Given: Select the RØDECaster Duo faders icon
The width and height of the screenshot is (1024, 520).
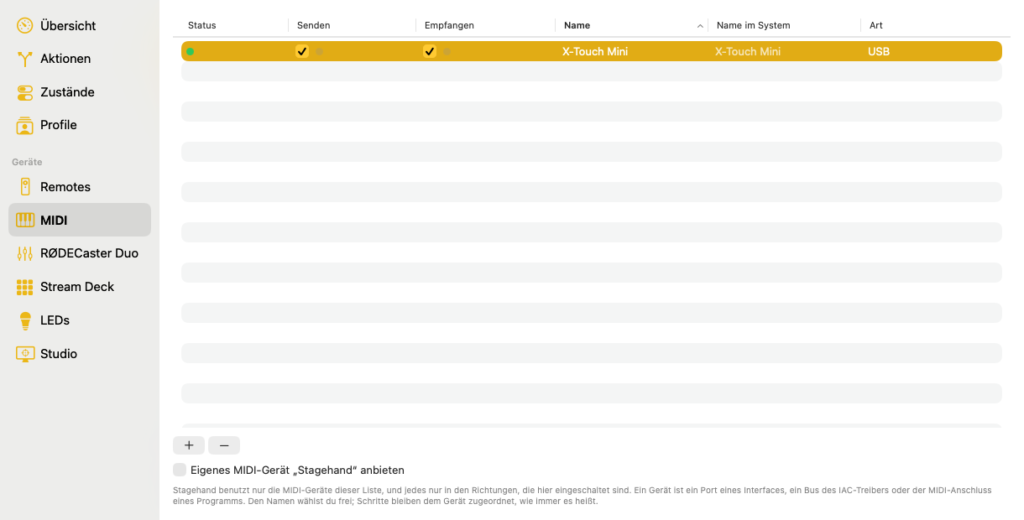Looking at the screenshot, I should [x=25, y=253].
